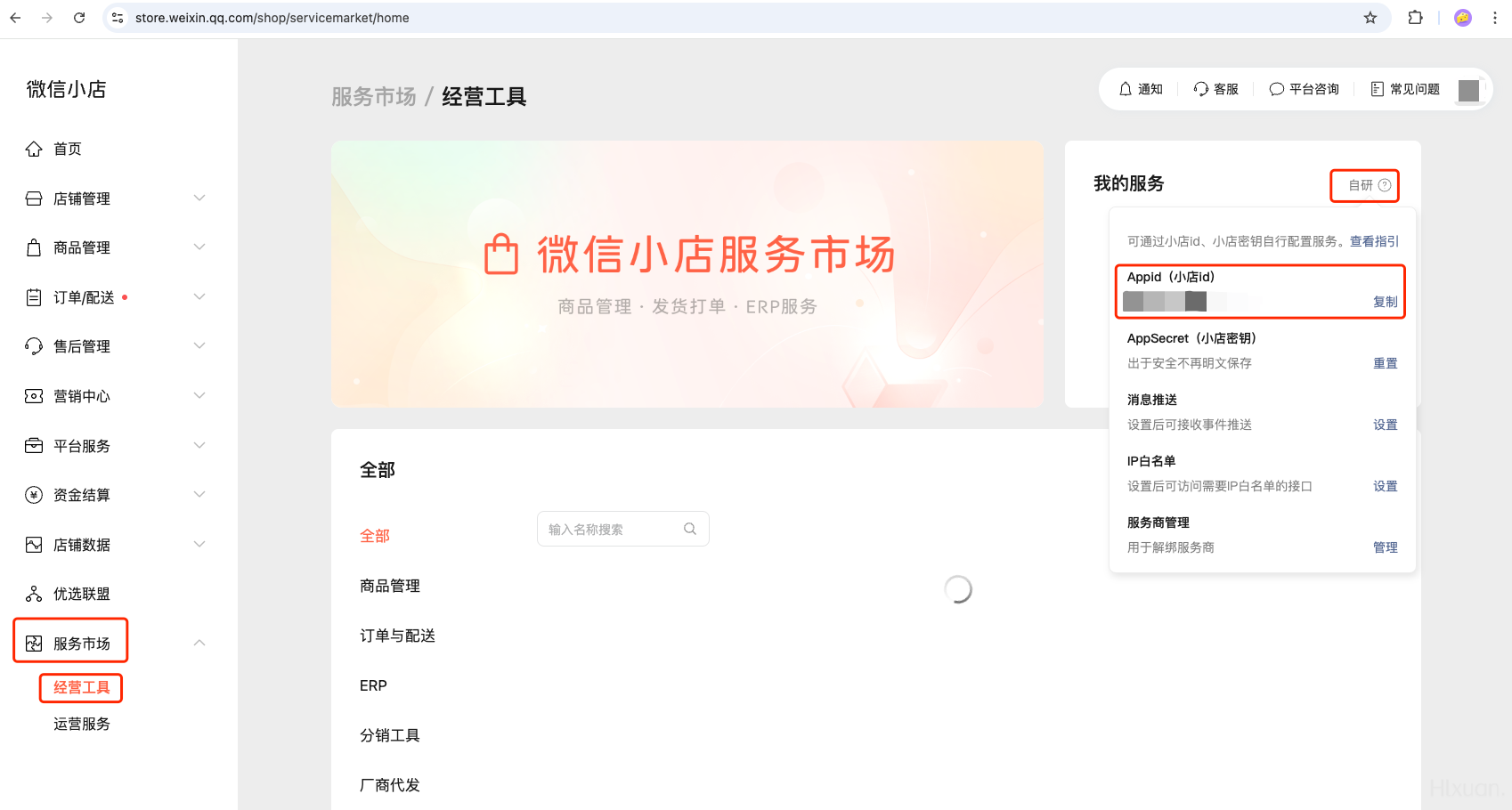This screenshot has width=1512, height=810.
Task: Open site info icon in address bar
Action: (118, 18)
